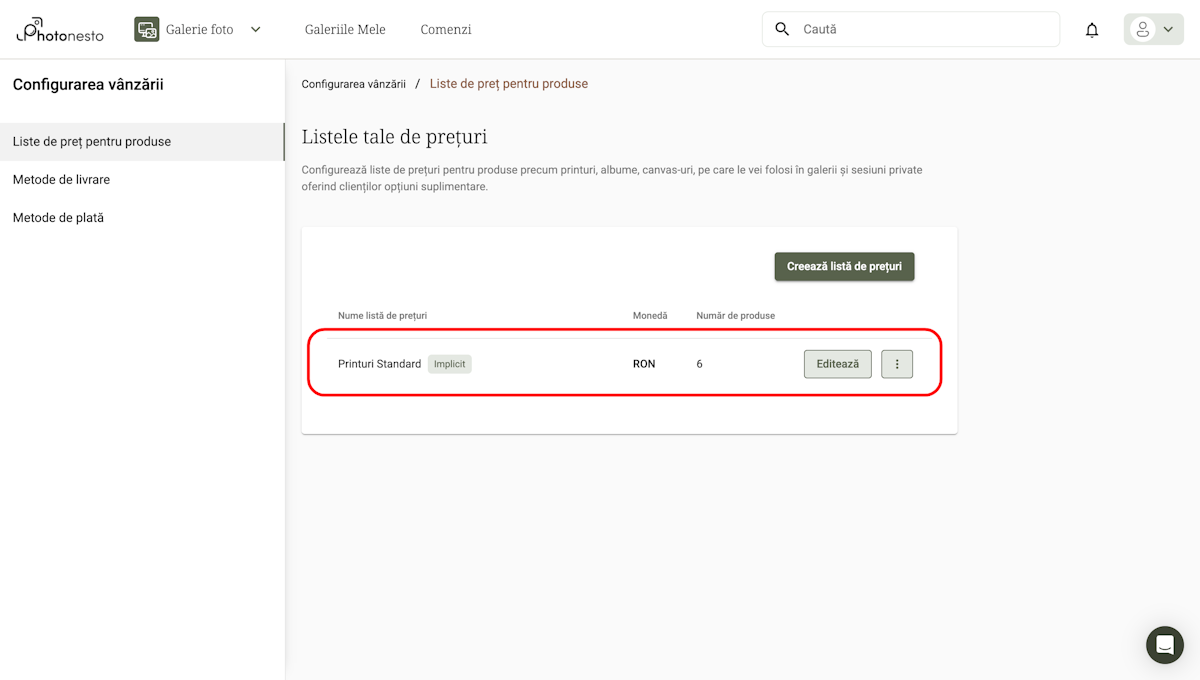1200x680 pixels.
Task: Edit the Printuri Standard price list
Action: point(837,364)
